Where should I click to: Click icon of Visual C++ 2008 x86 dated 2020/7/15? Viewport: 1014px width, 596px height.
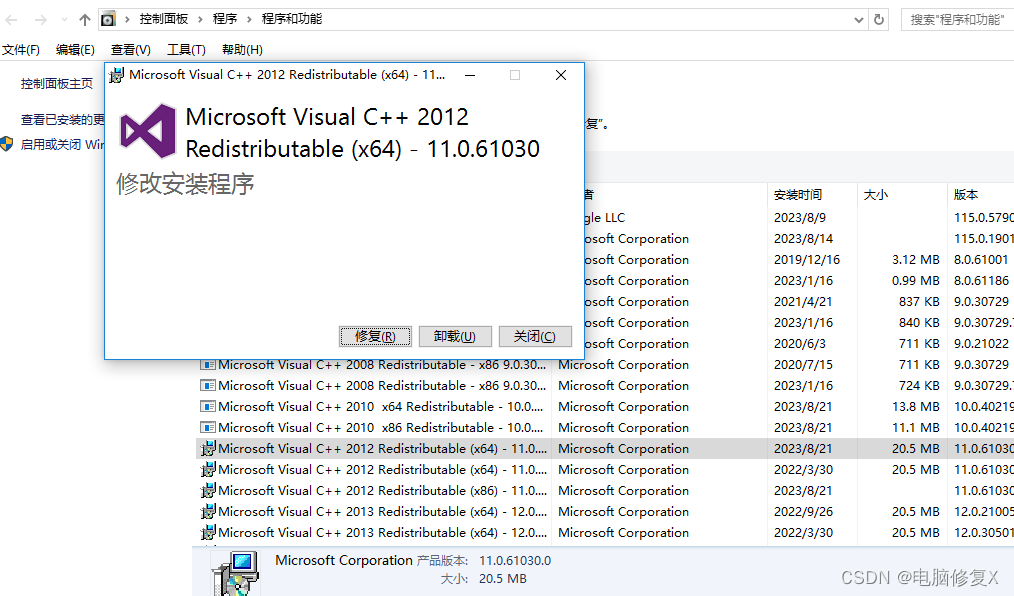click(x=208, y=365)
